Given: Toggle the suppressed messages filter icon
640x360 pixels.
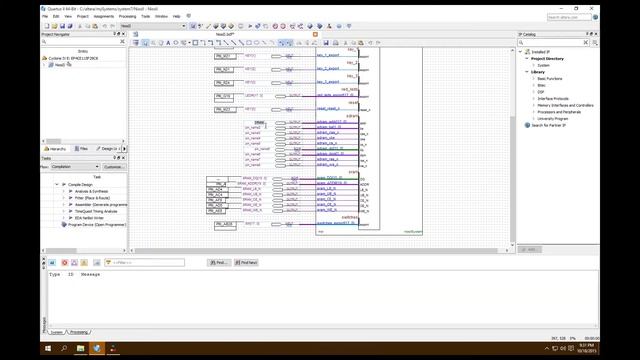Looking at the screenshot, I should click(97, 262).
